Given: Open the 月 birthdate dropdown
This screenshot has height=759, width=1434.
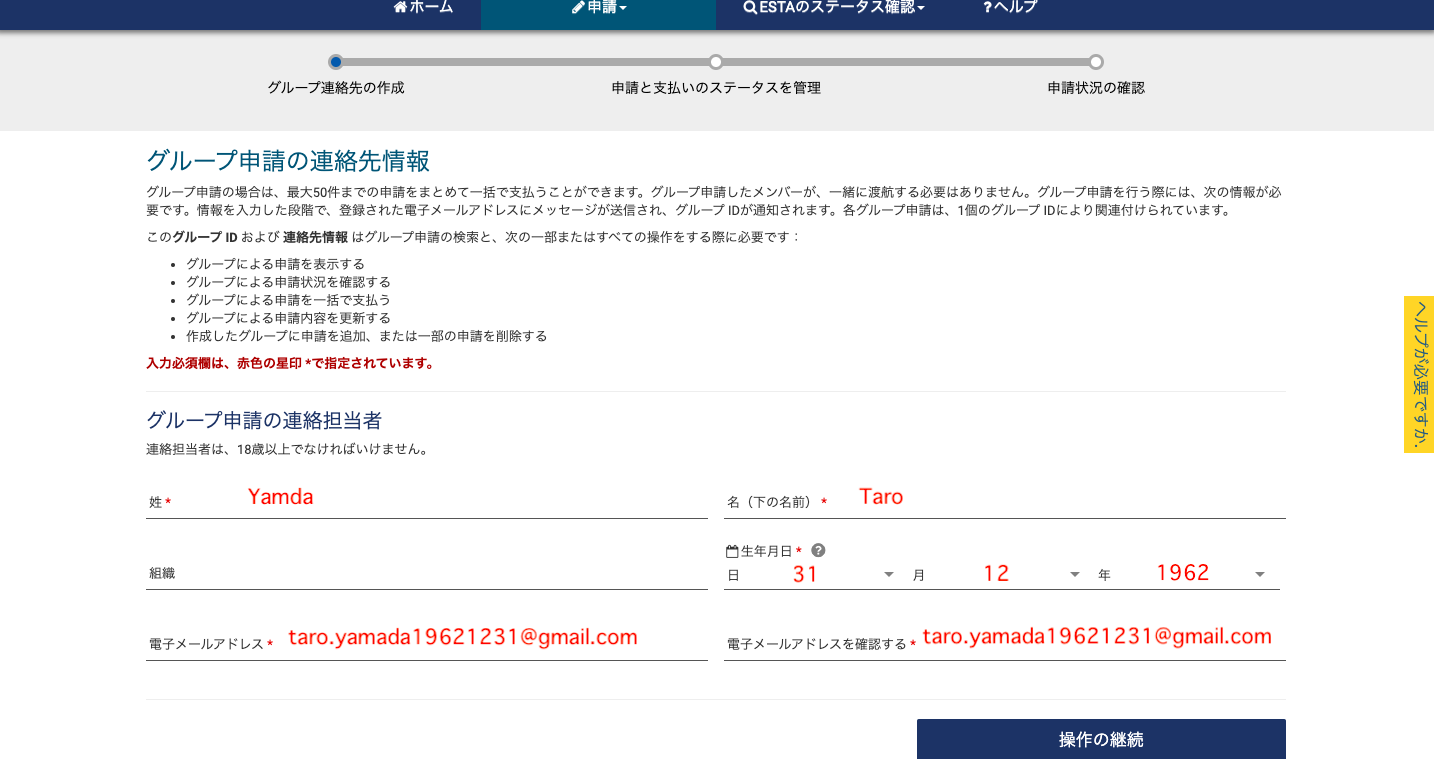Looking at the screenshot, I should click(997, 574).
